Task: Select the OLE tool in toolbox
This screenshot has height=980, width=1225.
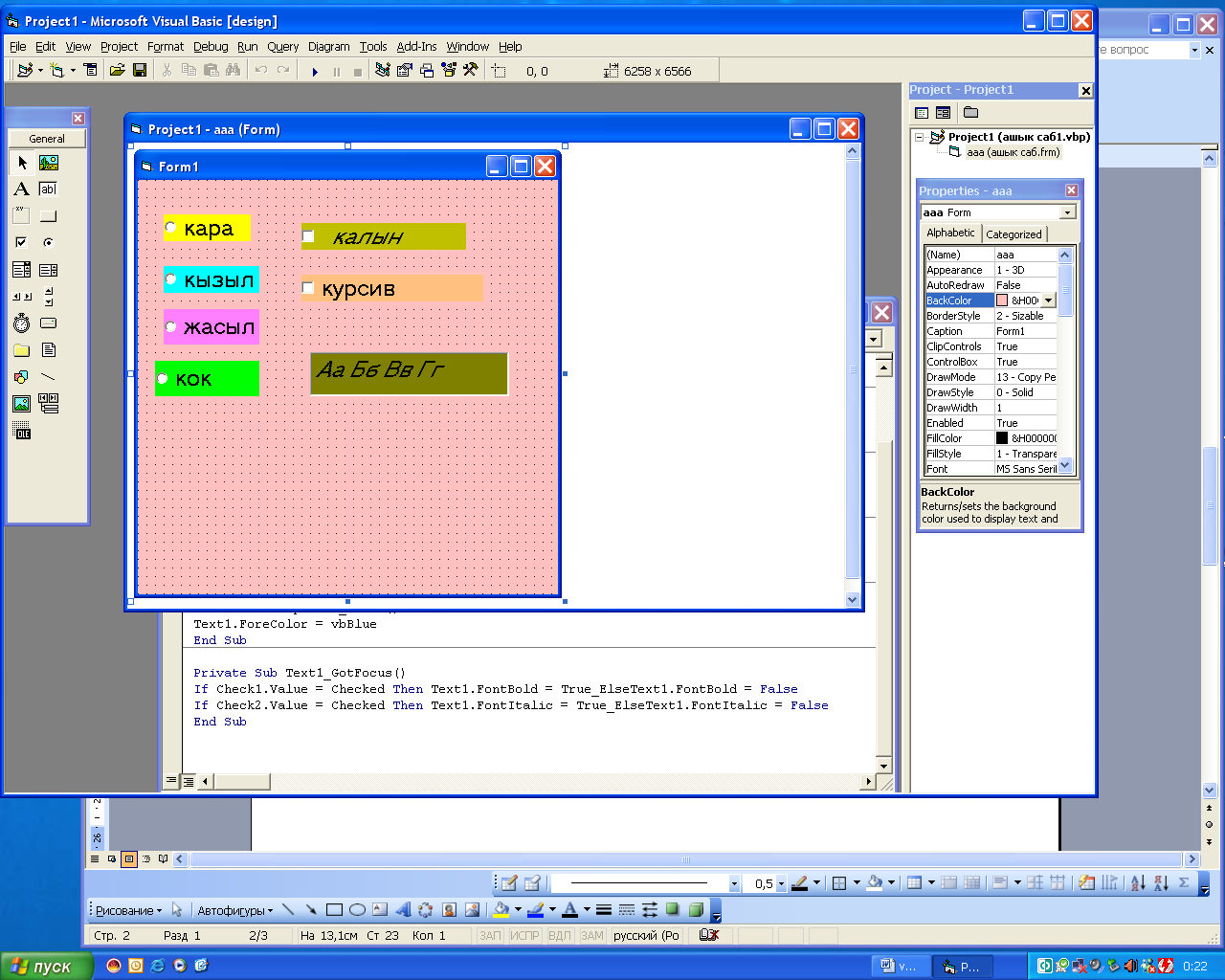Action: coord(22,431)
